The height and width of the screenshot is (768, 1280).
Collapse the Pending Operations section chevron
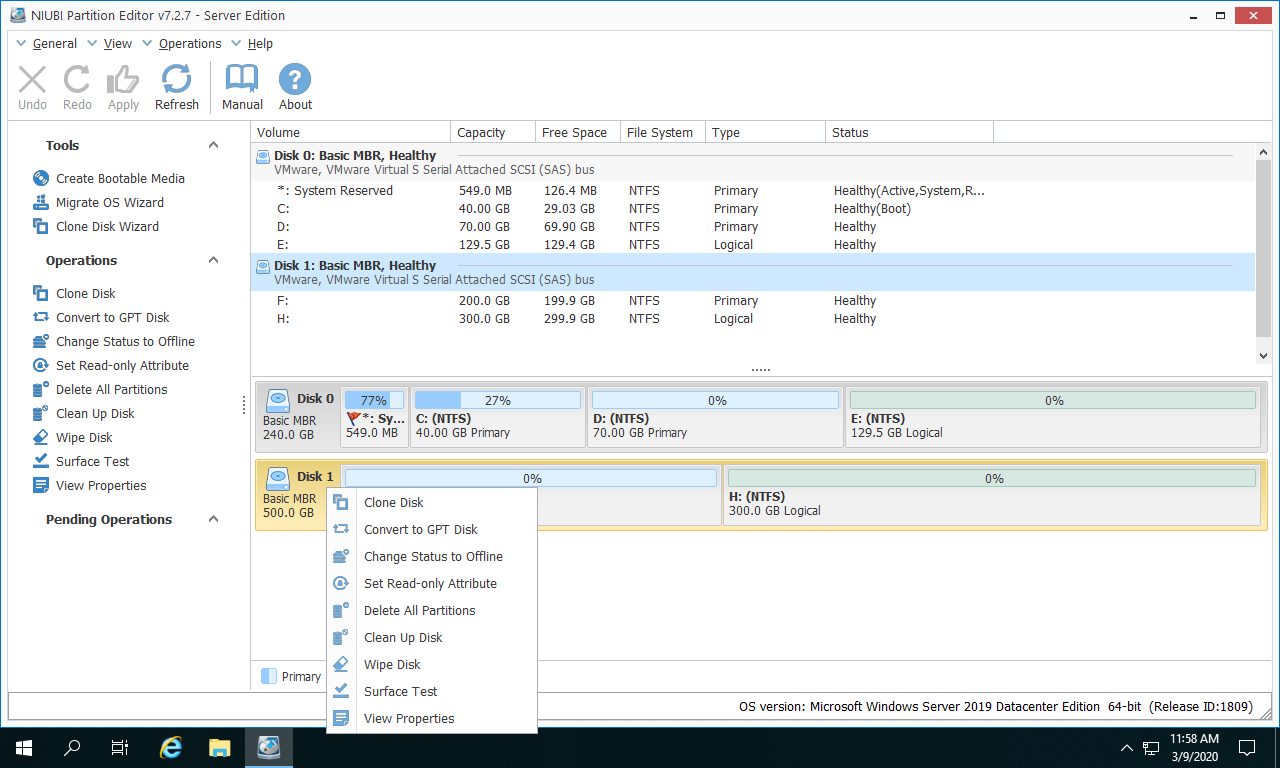click(x=213, y=519)
